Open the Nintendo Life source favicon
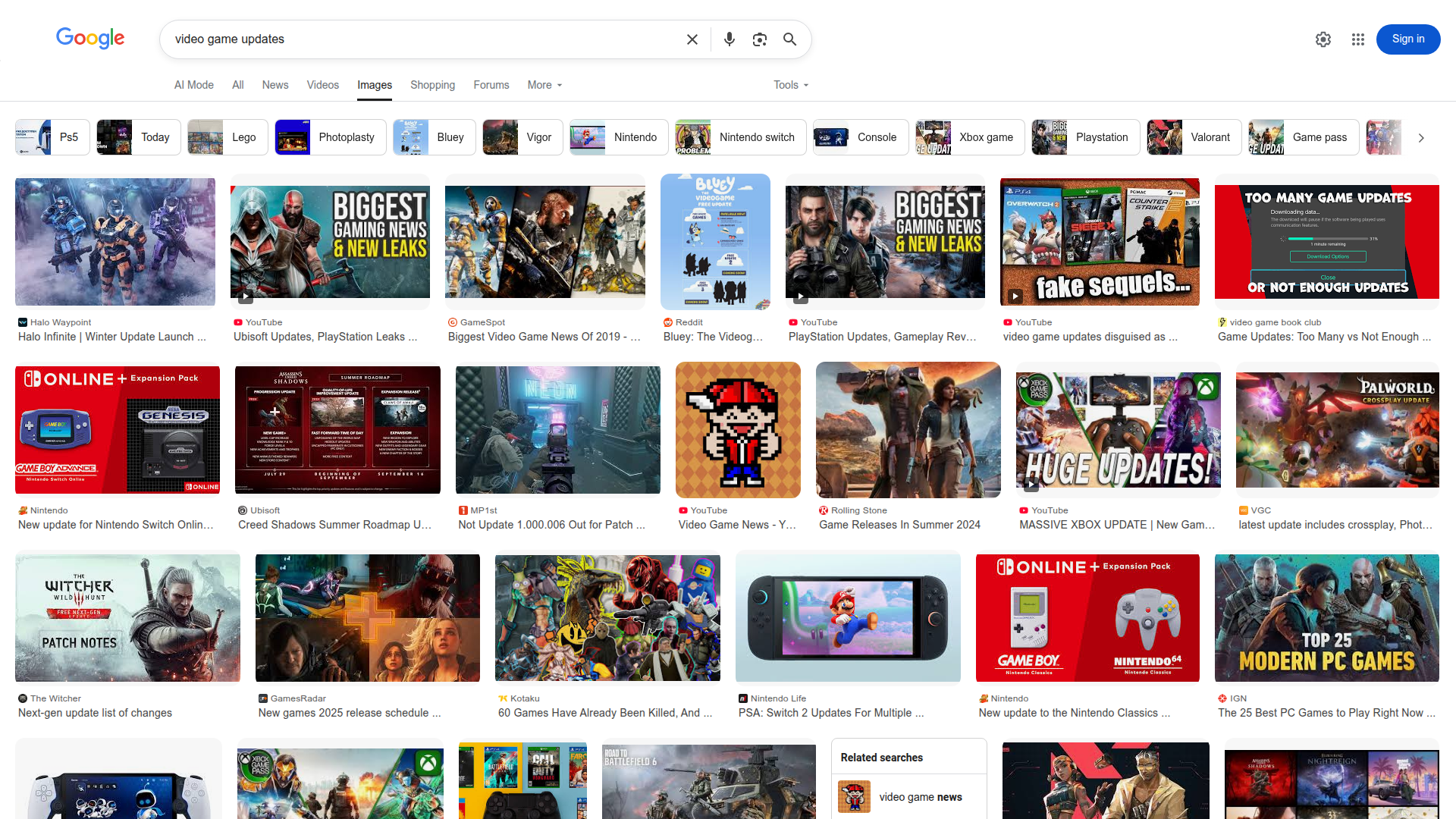This screenshot has width=1456, height=819. 743,698
